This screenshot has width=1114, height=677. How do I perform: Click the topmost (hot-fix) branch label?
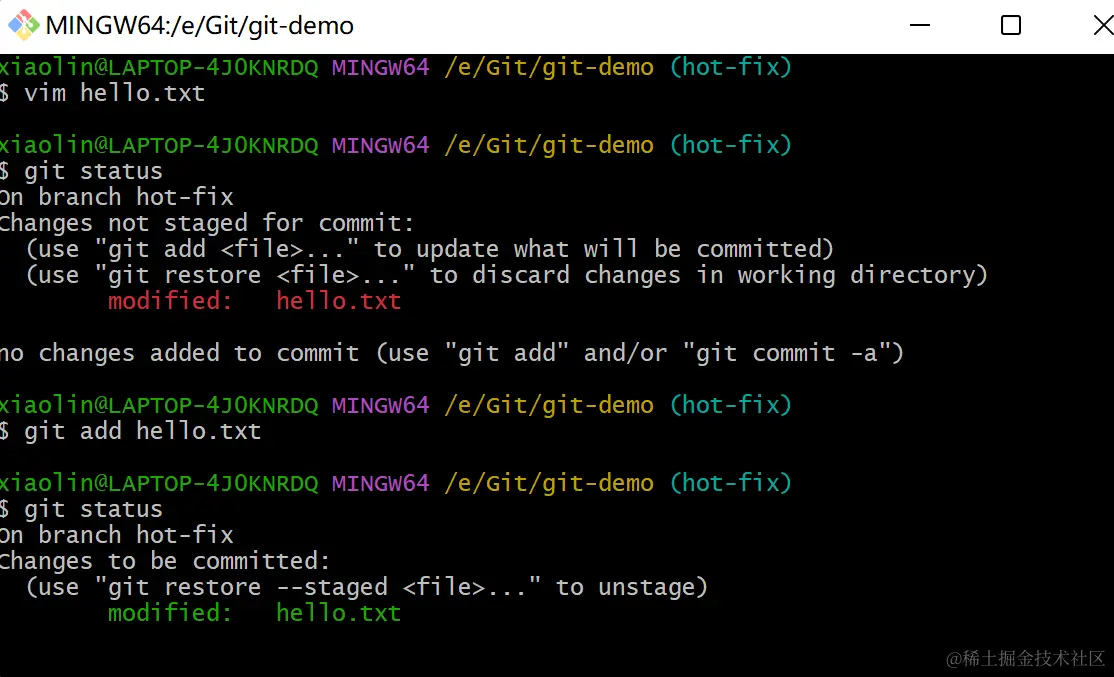(730, 67)
